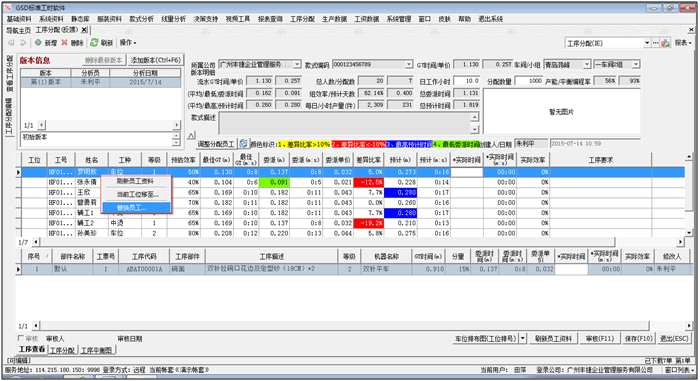700x381 pixels.
Task: Open the 系统管理 menu
Action: (399, 19)
